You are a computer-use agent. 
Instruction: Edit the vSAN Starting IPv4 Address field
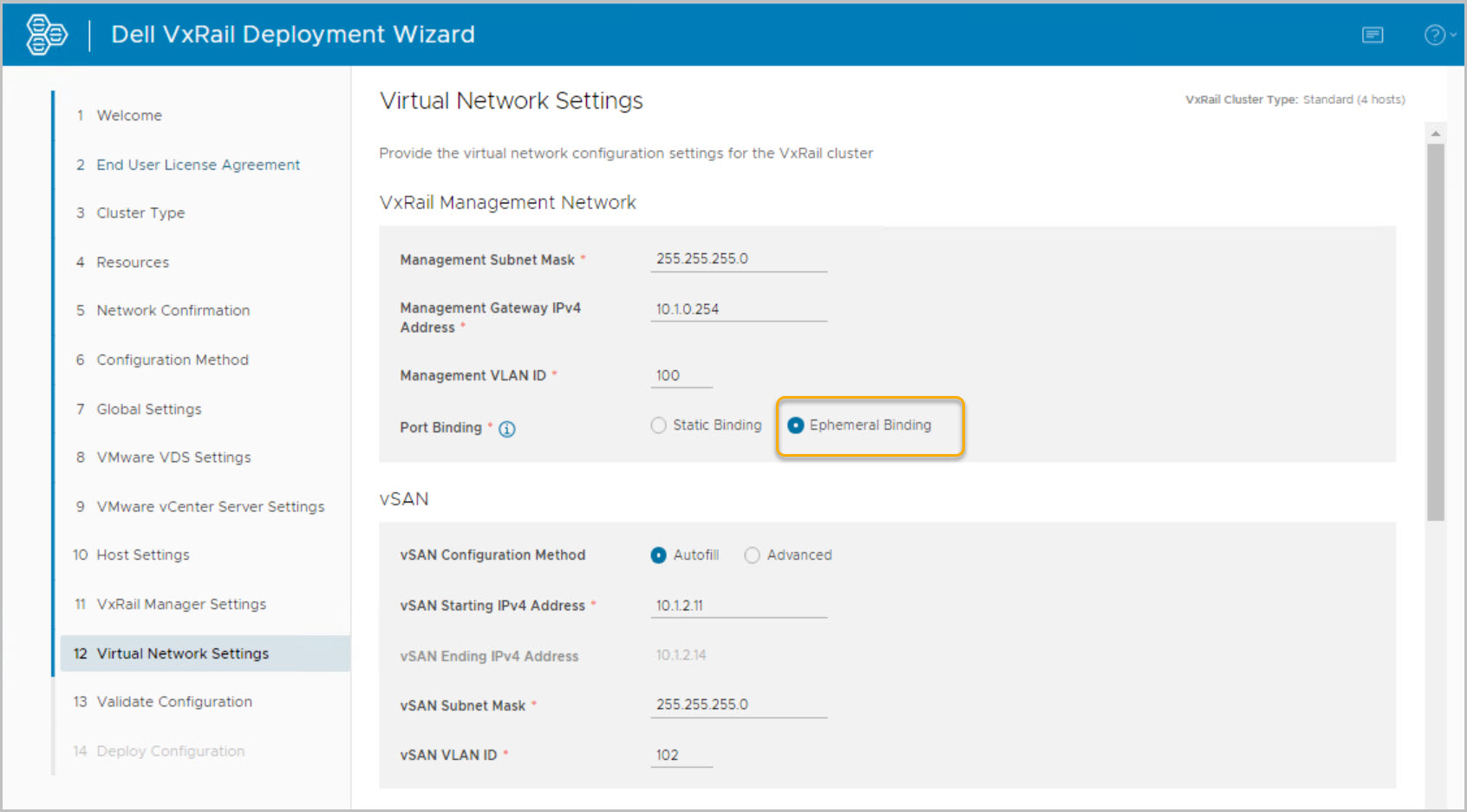(738, 606)
